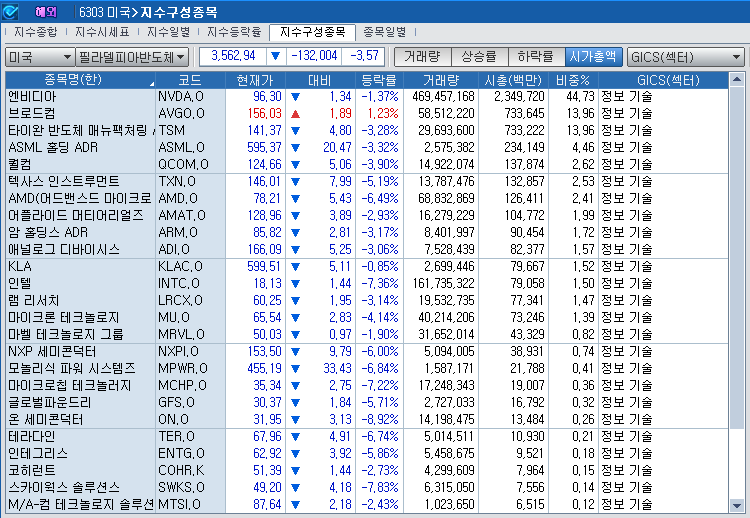Click the 대비 column header
This screenshot has height=518, width=750.
pos(320,80)
